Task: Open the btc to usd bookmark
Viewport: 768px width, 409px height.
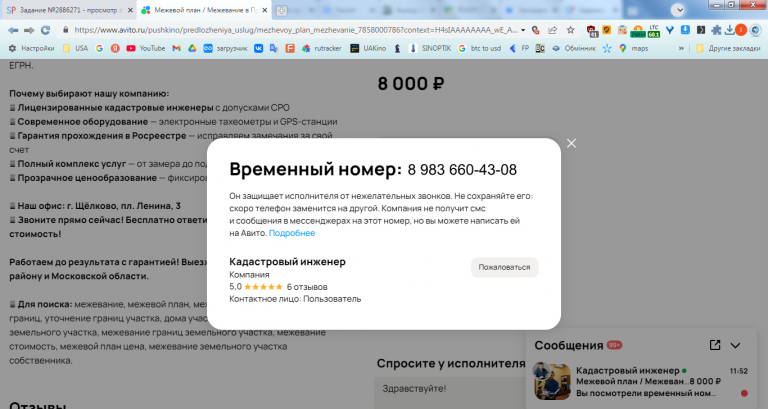Action: coord(480,48)
